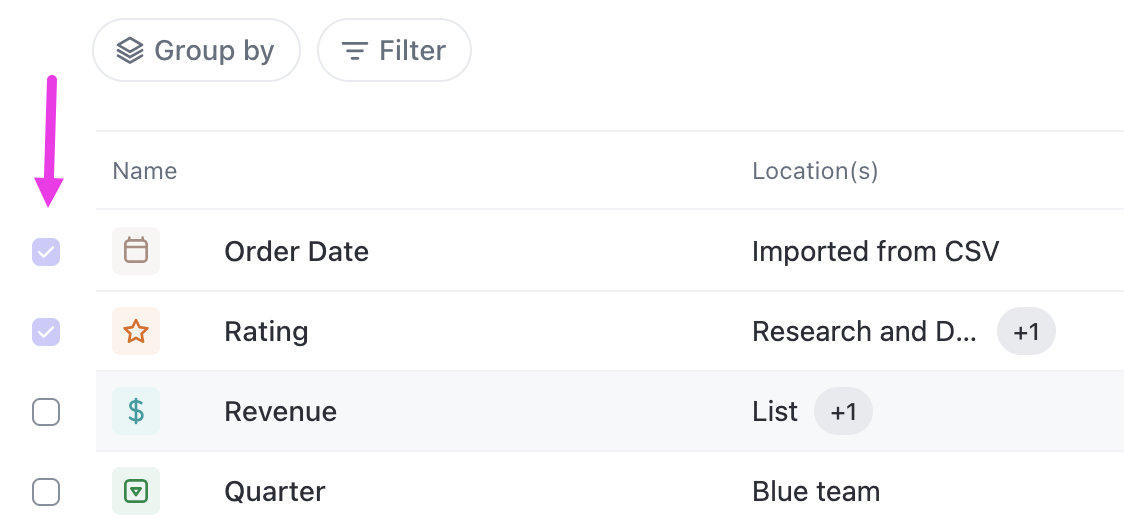Expand the +1 locations badge for Rating

[x=1026, y=332]
